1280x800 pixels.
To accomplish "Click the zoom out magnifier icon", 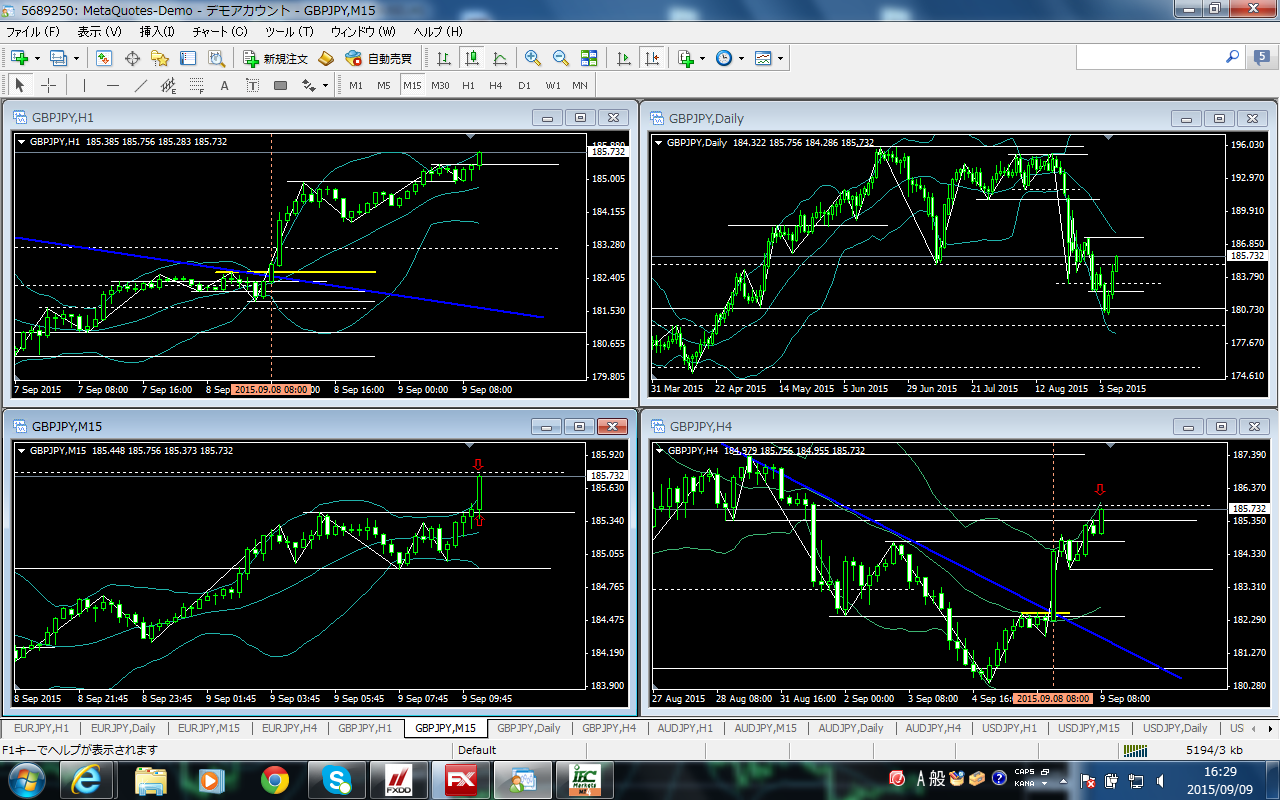I will point(560,59).
